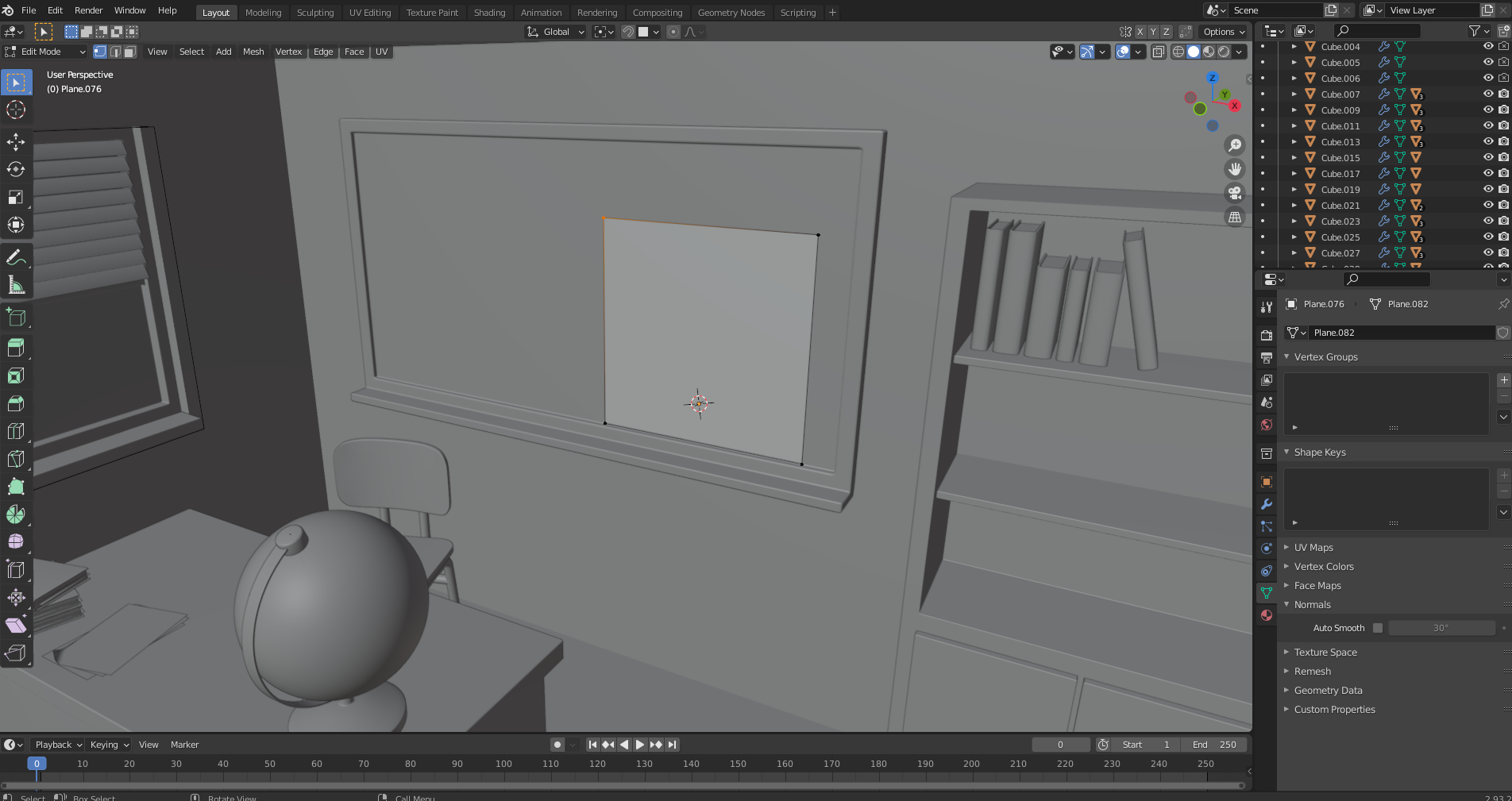Image resolution: width=1512 pixels, height=801 pixels.
Task: Select the Scale tool
Action: click(x=16, y=197)
